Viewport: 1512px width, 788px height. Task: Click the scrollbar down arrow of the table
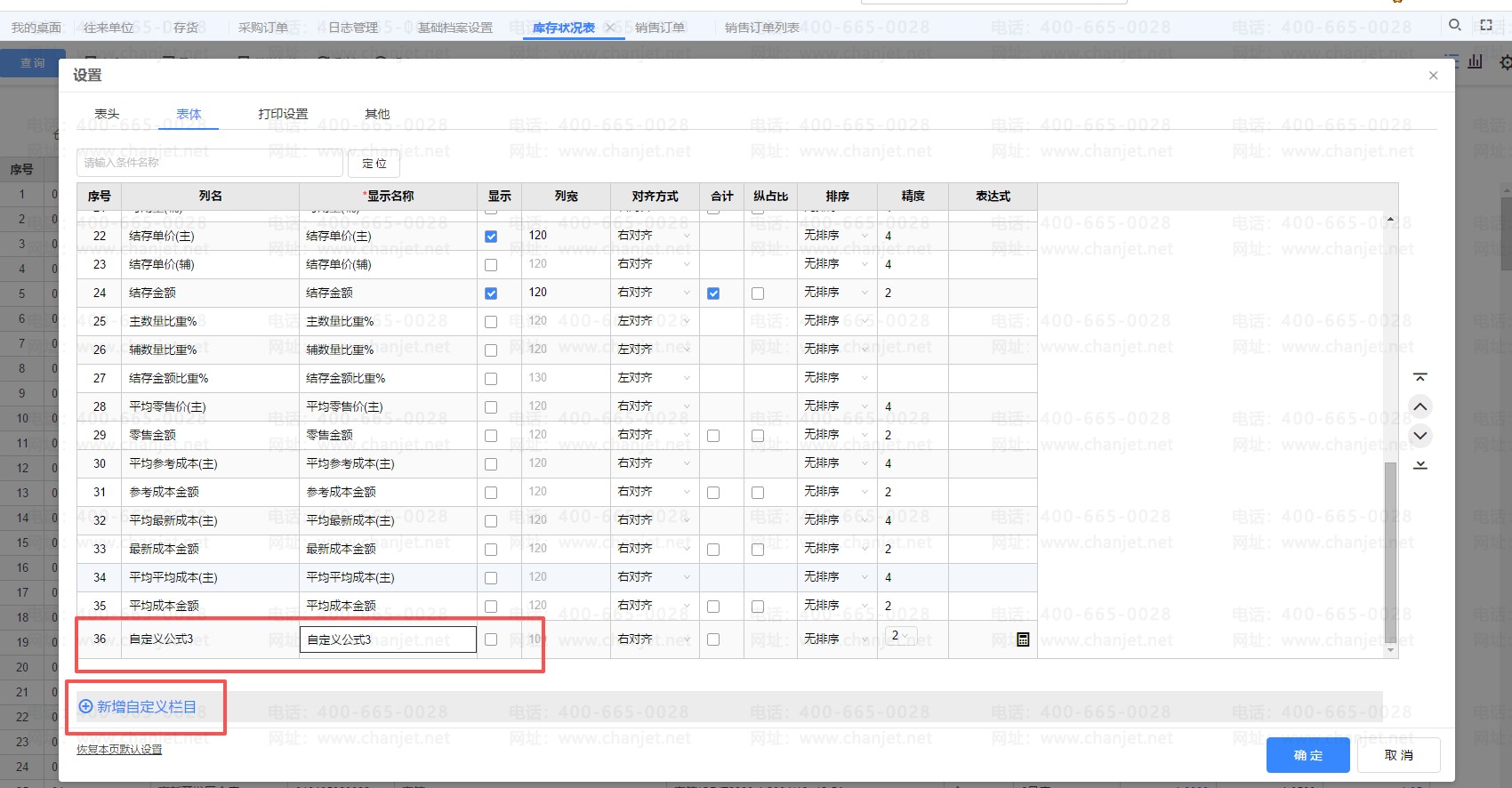point(1390,651)
